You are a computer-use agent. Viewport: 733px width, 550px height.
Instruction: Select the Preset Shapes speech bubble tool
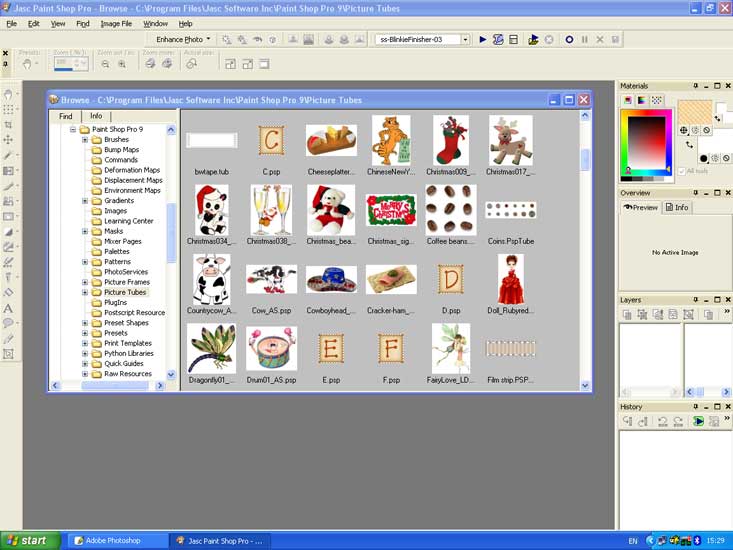8,323
